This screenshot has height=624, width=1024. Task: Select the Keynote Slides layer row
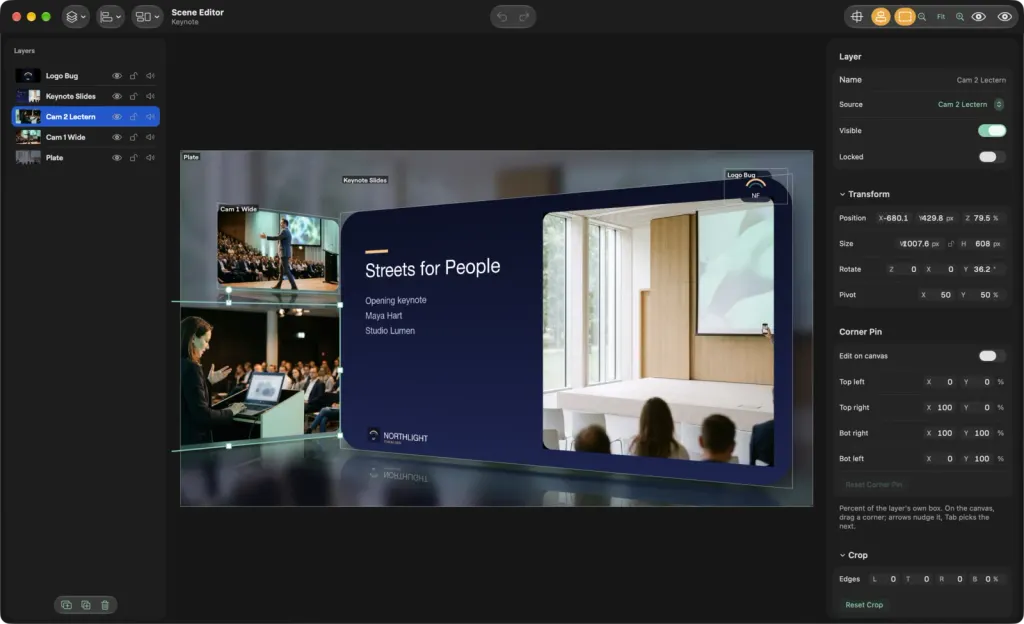[x=86, y=96]
